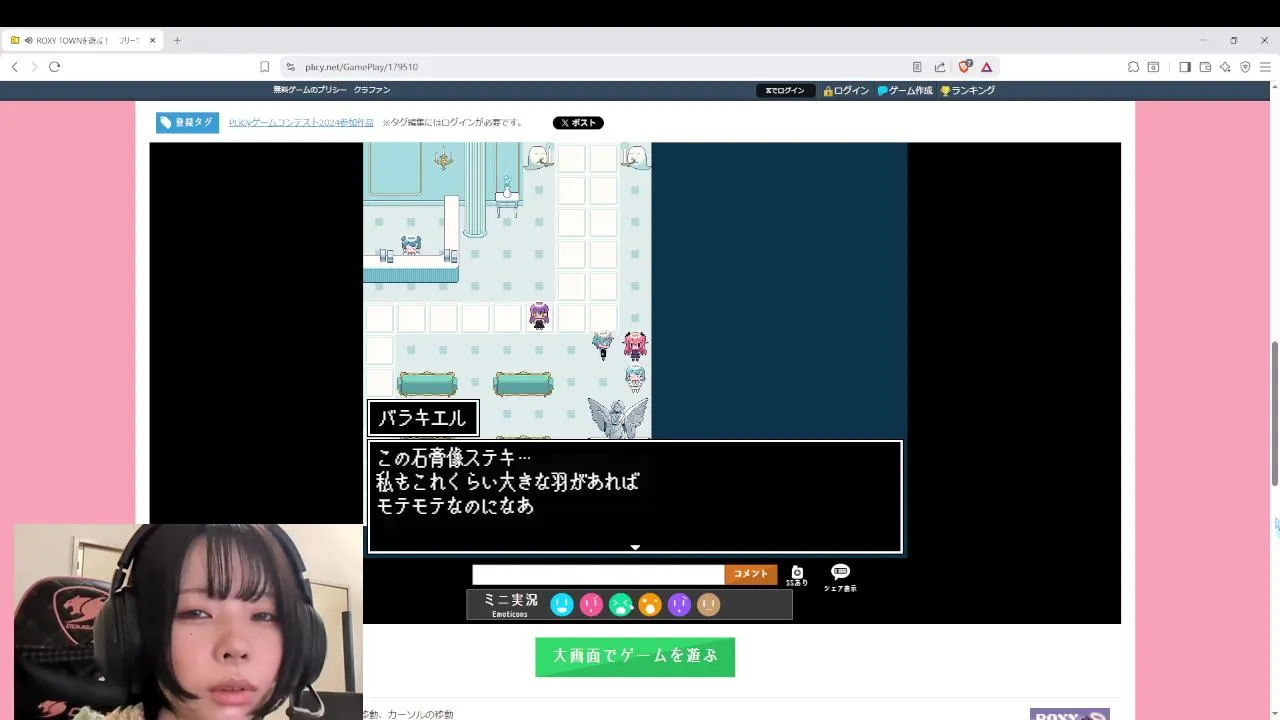Click the pink emoticon face
1280x720 pixels.
(591, 604)
